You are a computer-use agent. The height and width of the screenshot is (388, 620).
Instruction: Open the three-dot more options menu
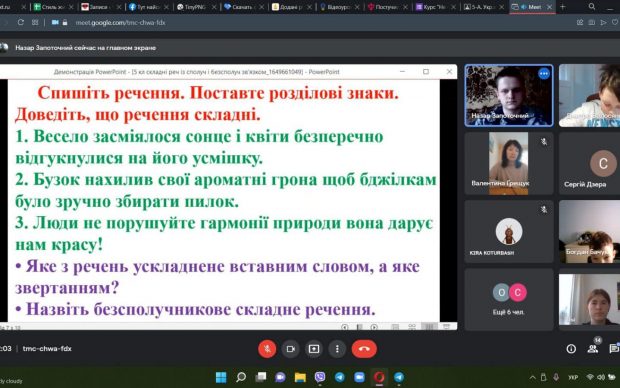[x=337, y=349]
